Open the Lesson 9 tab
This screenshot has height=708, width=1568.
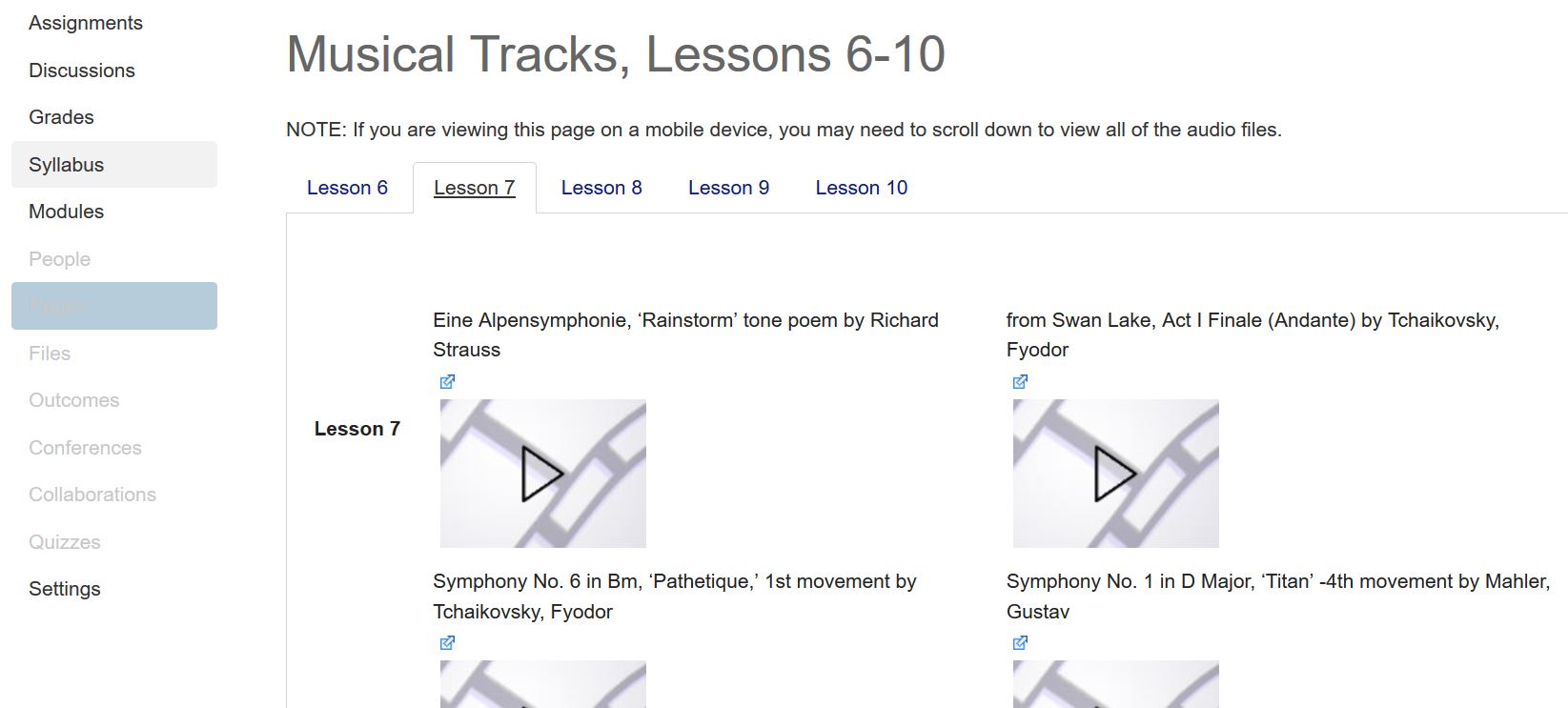point(729,187)
